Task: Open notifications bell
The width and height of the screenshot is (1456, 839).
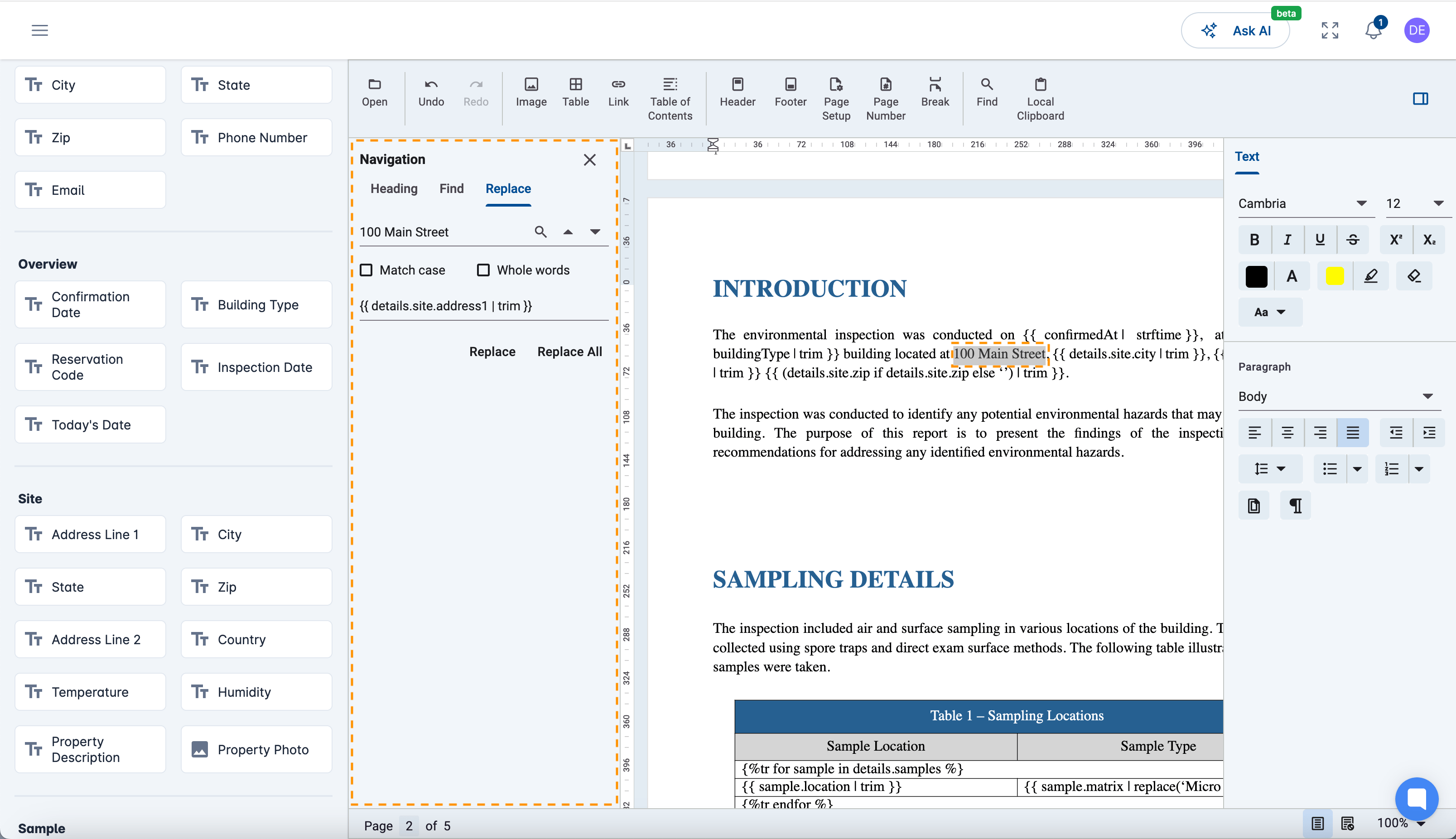Action: click(1374, 30)
